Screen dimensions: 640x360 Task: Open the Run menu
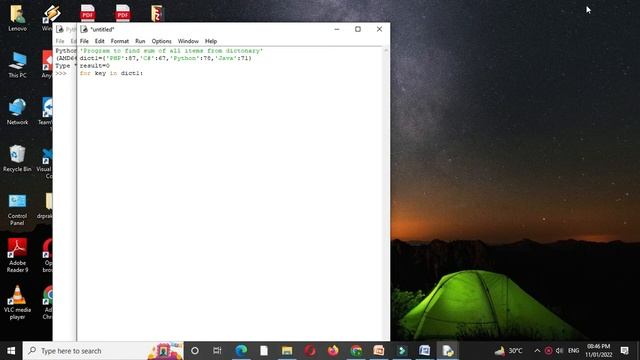140,41
